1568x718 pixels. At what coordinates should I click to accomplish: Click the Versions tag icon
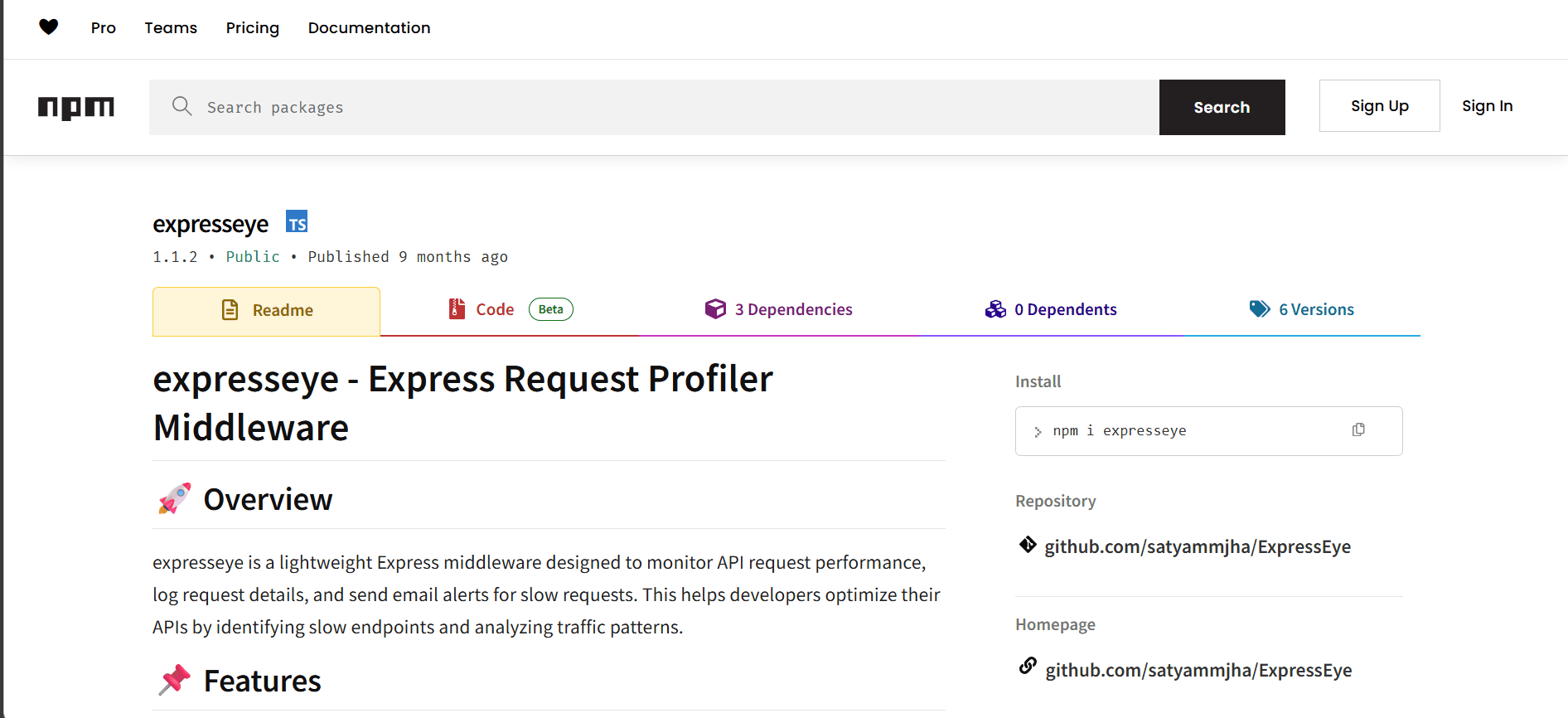(x=1260, y=309)
